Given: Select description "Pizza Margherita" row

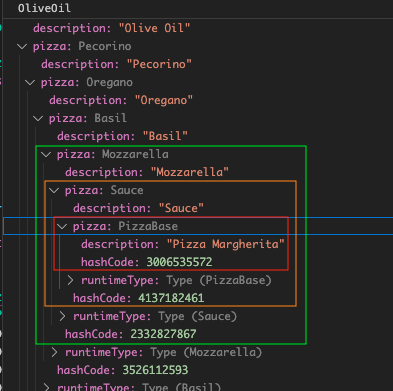Looking at the screenshot, I should click(x=198, y=244).
